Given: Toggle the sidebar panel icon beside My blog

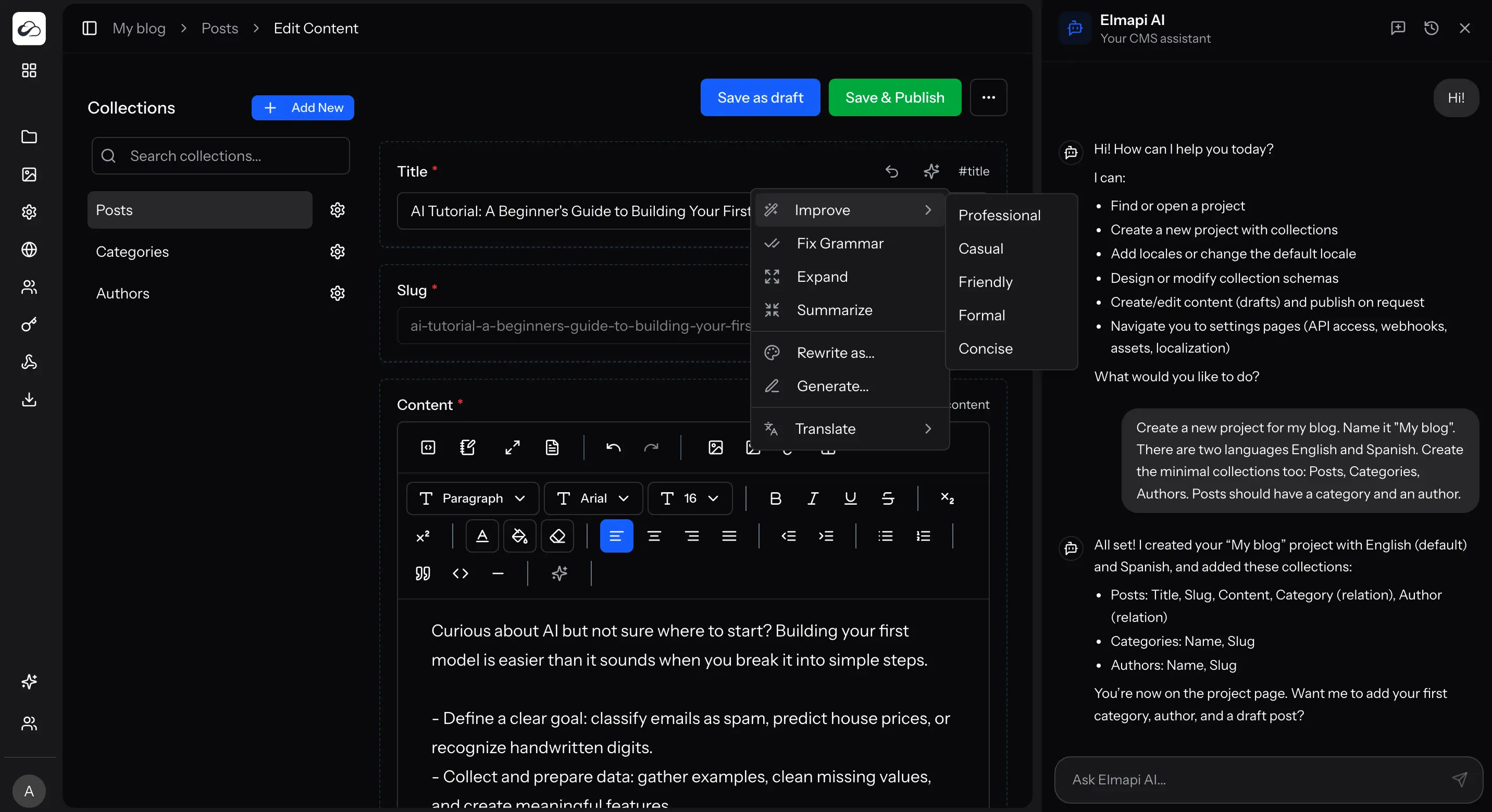Looking at the screenshot, I should 89,28.
